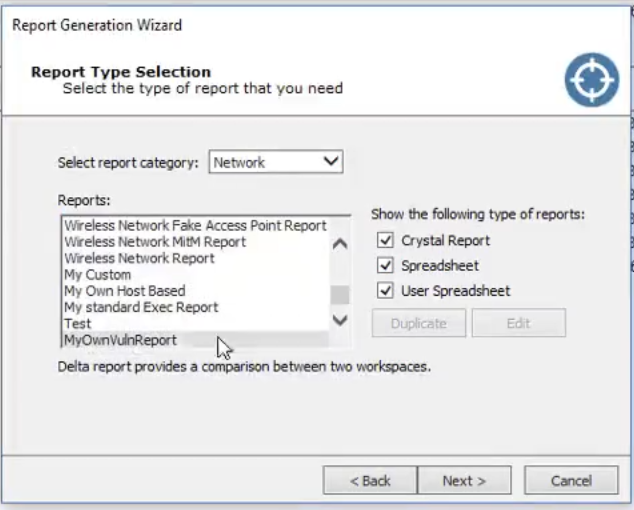Go back with the < Back button
Image resolution: width=634 pixels, height=510 pixels.
pyautogui.click(x=370, y=480)
